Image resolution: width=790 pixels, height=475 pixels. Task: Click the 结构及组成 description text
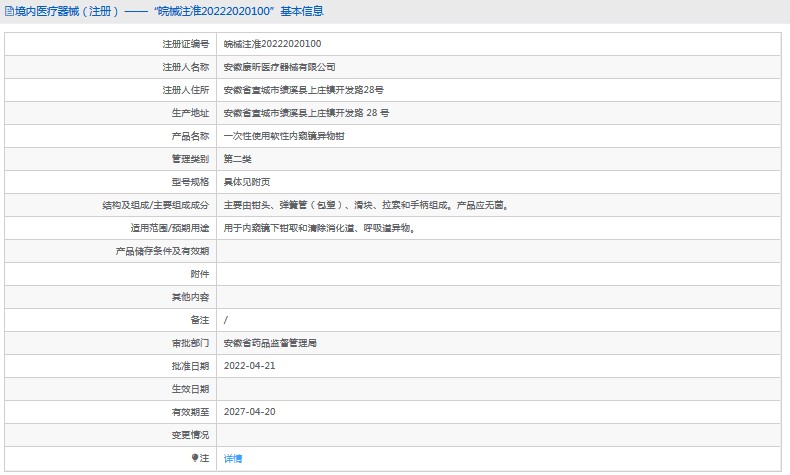click(366, 205)
